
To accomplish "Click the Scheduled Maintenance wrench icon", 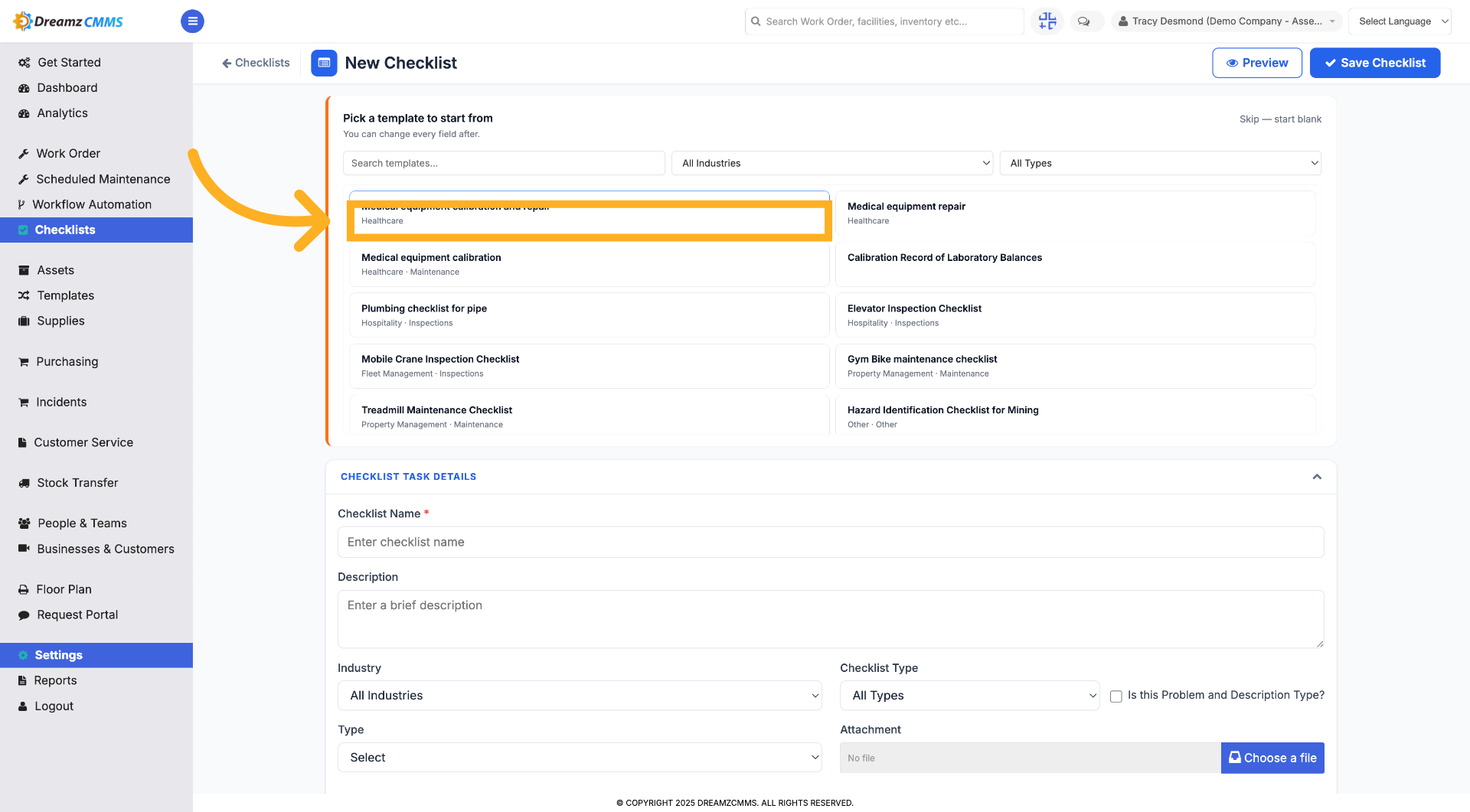I will 24,179.
